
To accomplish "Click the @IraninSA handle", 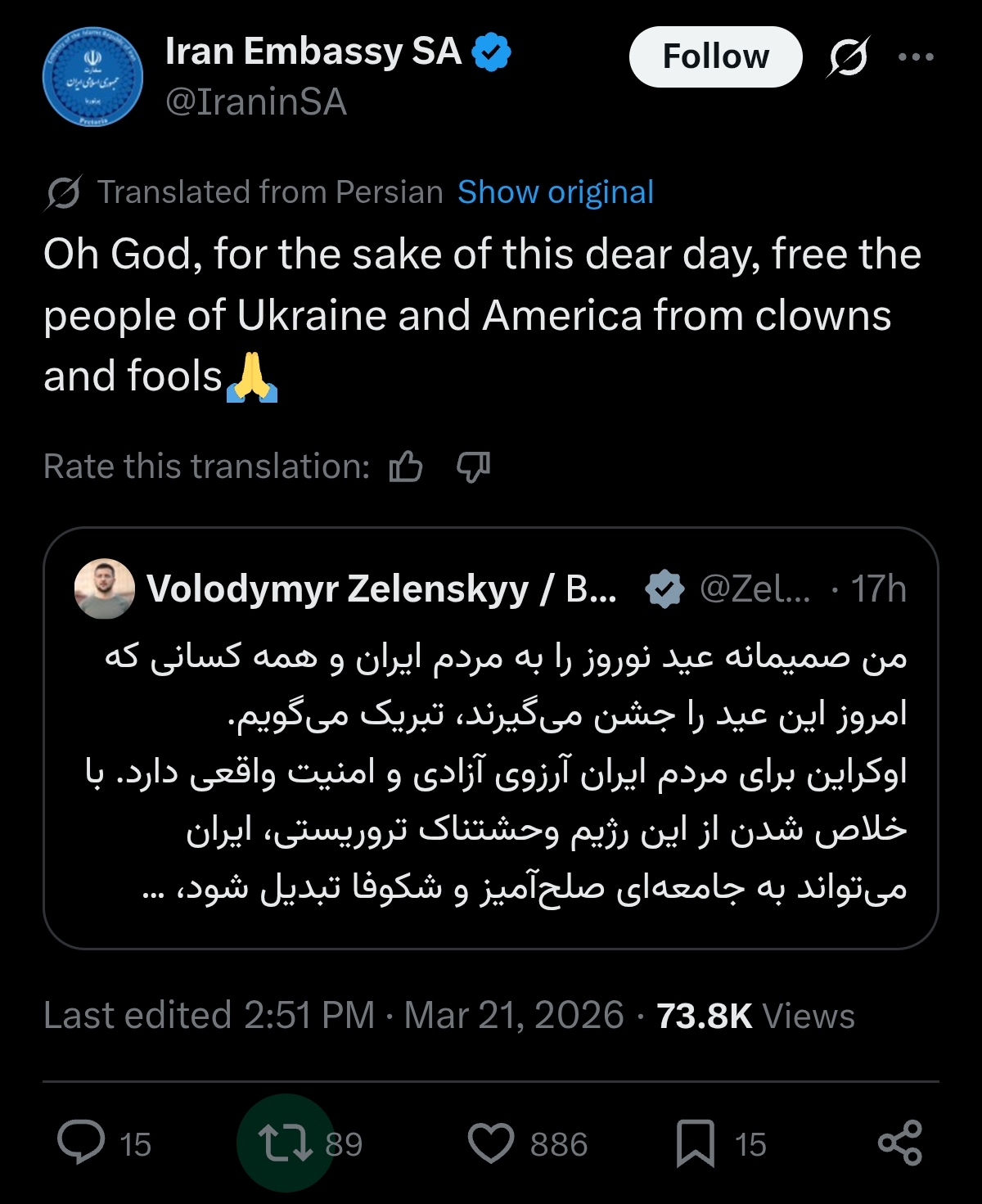I will (256, 102).
